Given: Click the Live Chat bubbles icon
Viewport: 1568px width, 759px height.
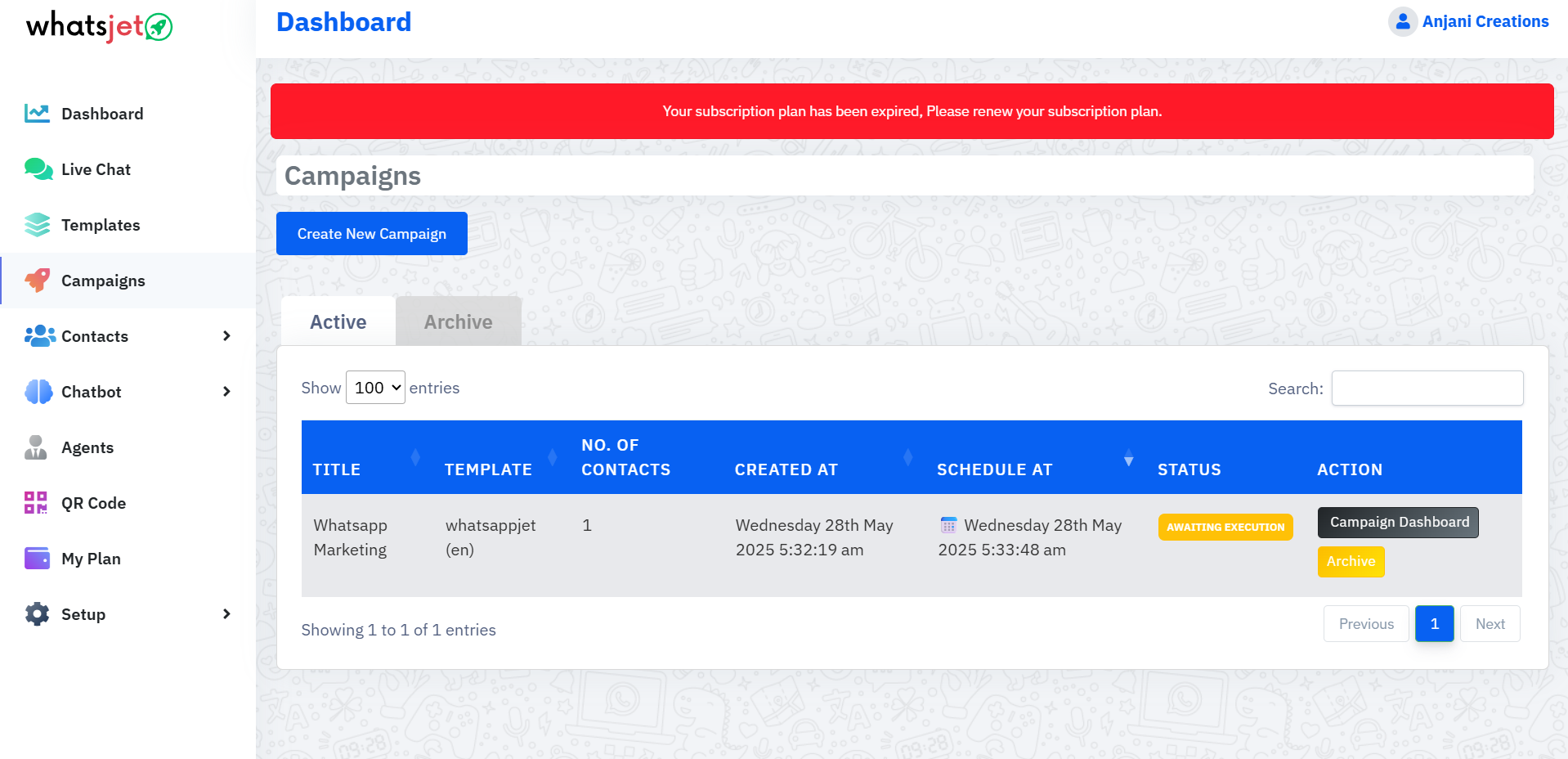Looking at the screenshot, I should [38, 169].
